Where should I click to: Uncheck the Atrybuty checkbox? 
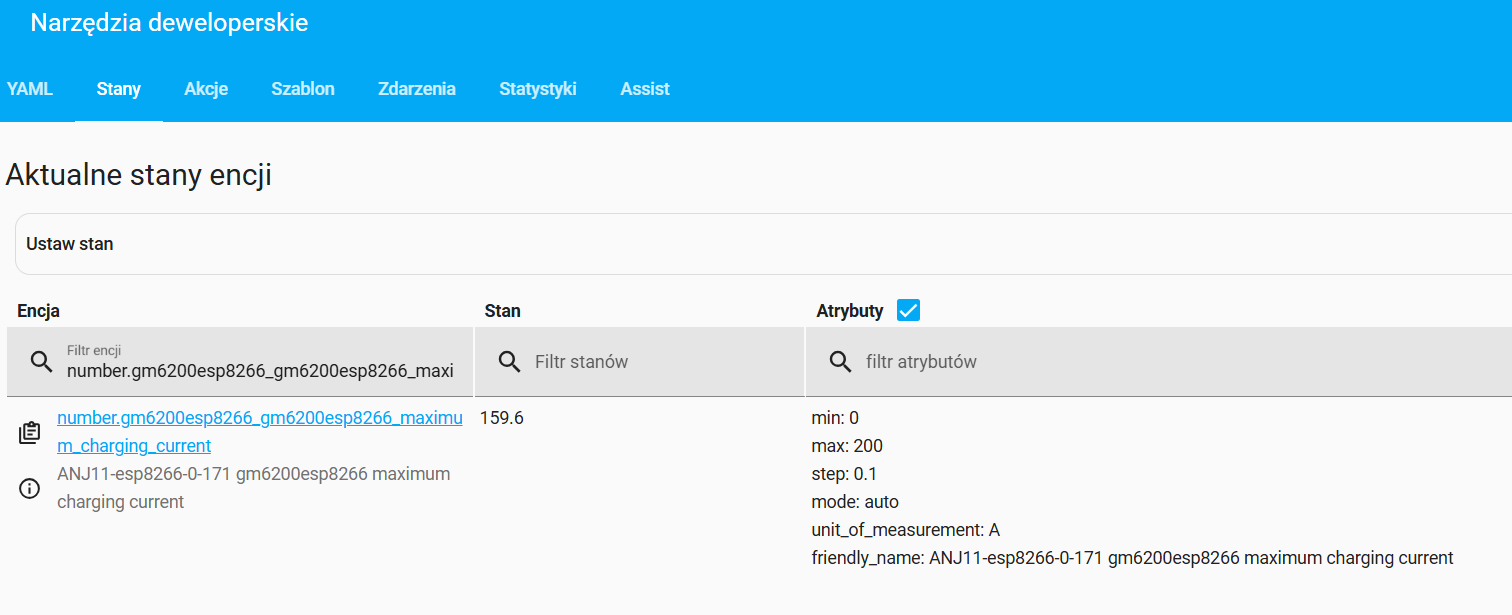(908, 311)
